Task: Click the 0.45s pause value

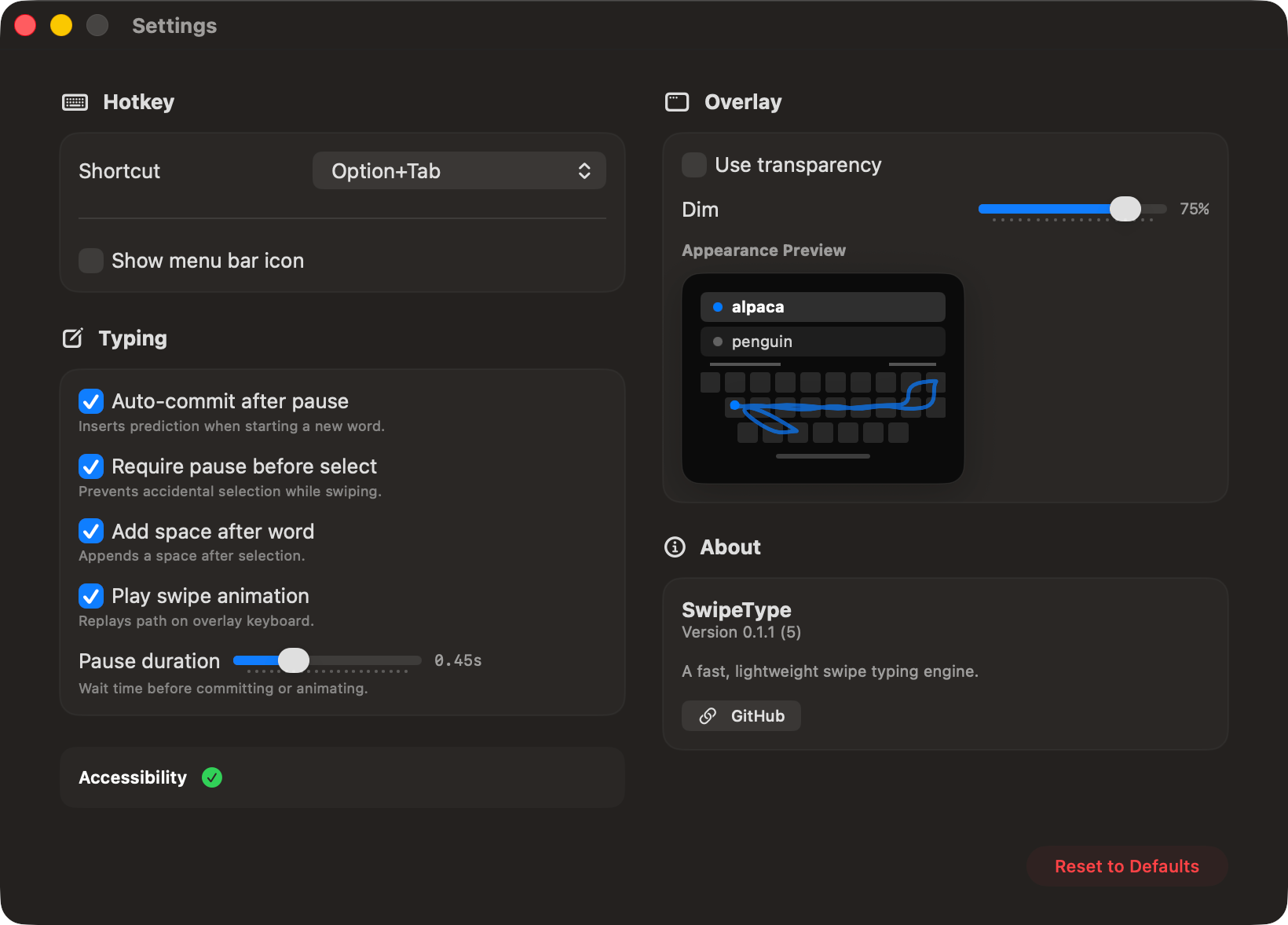Action: [458, 660]
